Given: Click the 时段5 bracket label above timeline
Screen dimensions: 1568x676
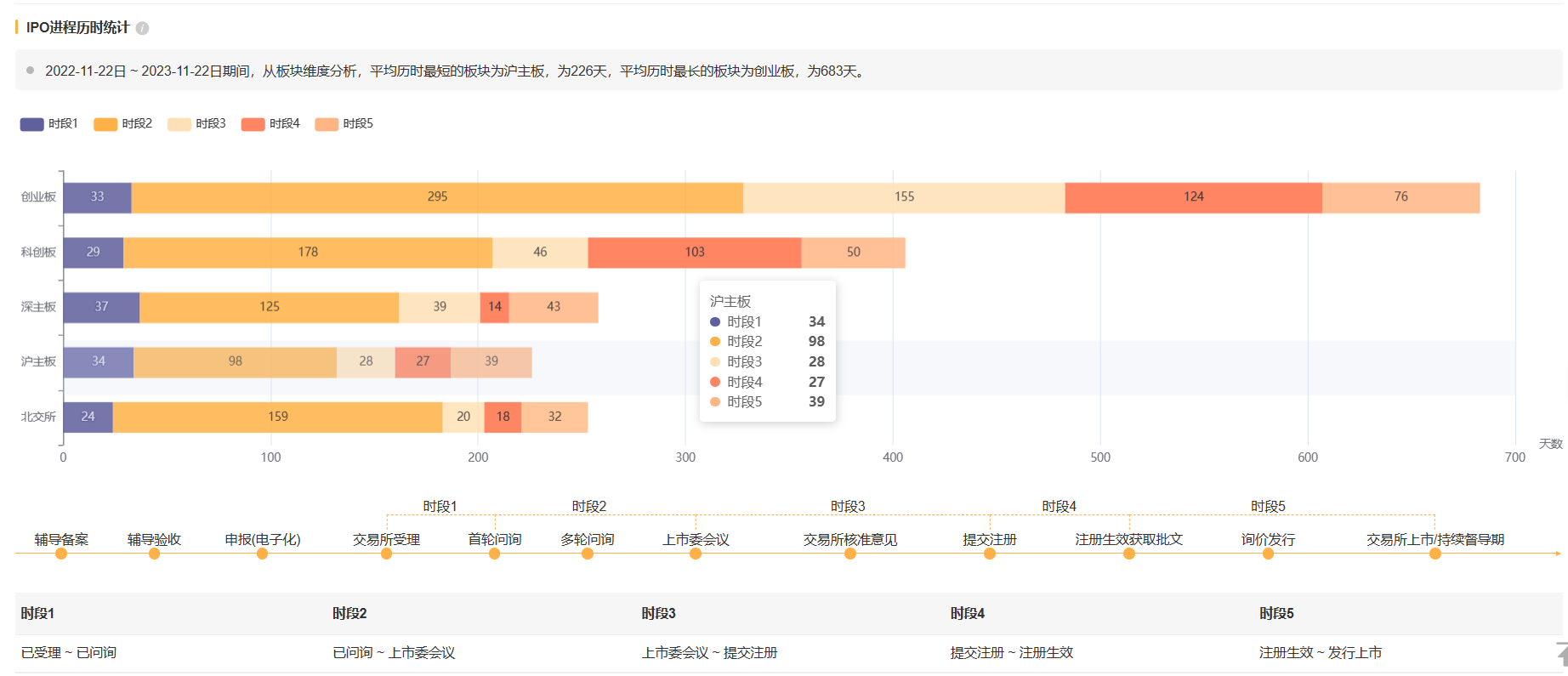Looking at the screenshot, I should pyautogui.click(x=1268, y=507).
